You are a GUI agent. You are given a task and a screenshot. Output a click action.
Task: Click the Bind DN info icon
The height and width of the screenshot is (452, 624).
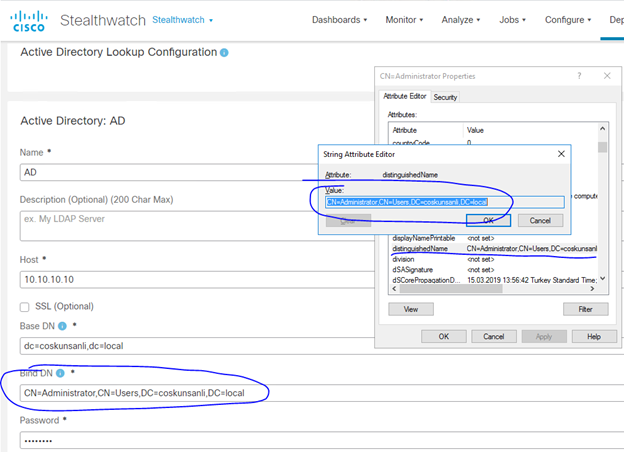pyautogui.click(x=60, y=373)
